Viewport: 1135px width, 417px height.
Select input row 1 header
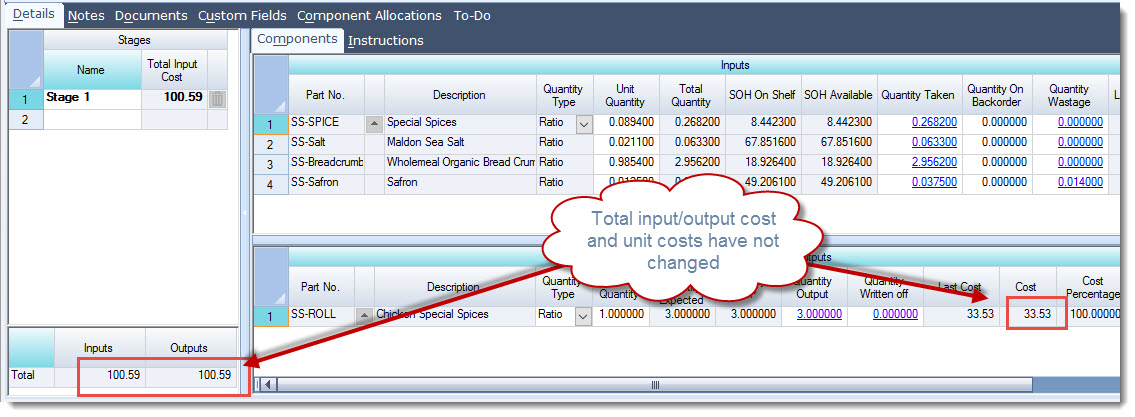(x=271, y=124)
